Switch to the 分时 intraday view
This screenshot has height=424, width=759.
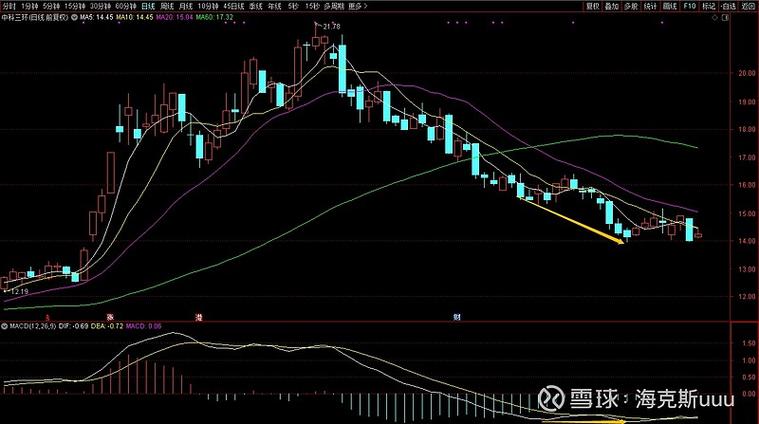pyautogui.click(x=9, y=6)
